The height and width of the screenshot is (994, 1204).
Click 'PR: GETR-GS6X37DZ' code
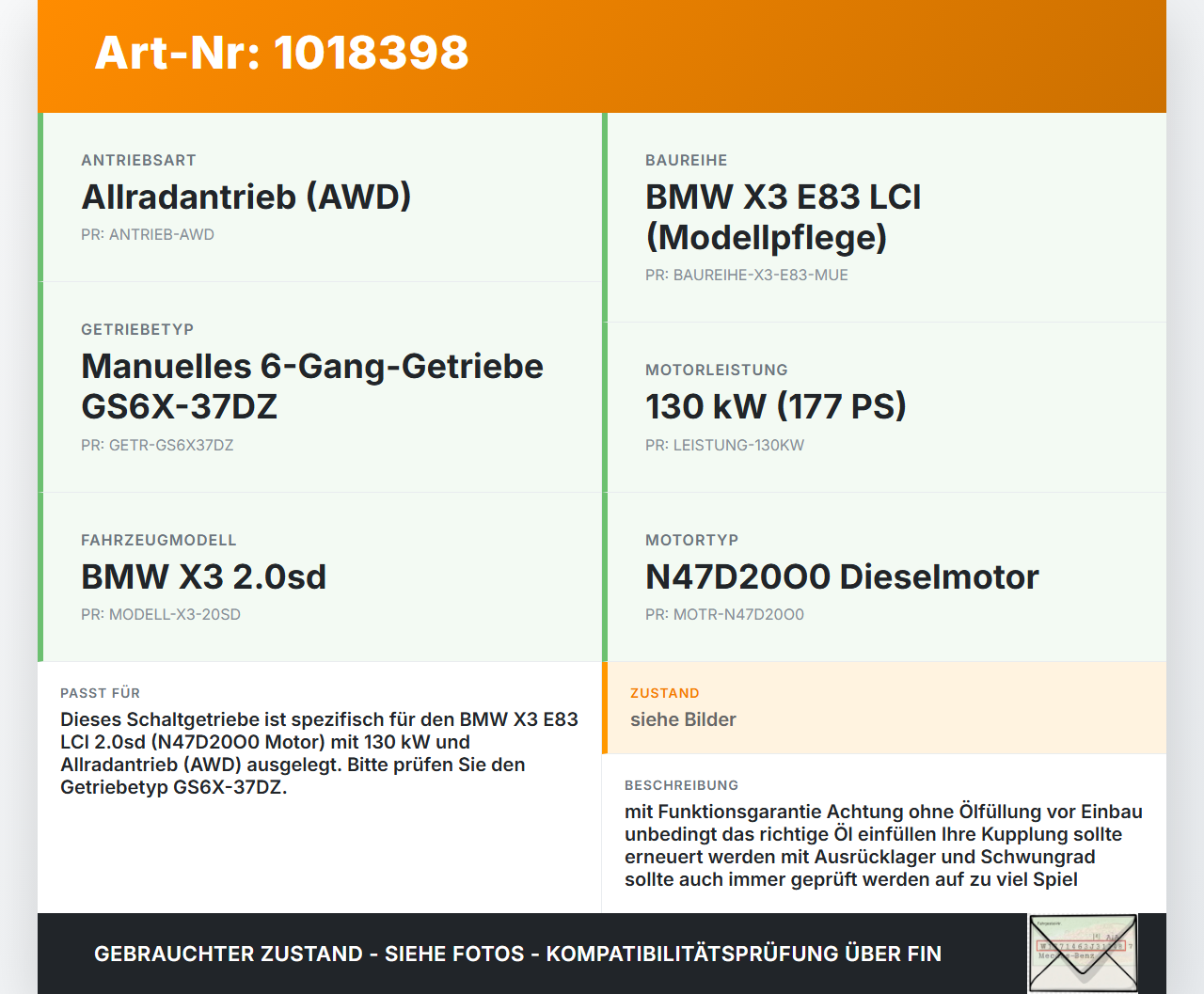[x=157, y=446]
